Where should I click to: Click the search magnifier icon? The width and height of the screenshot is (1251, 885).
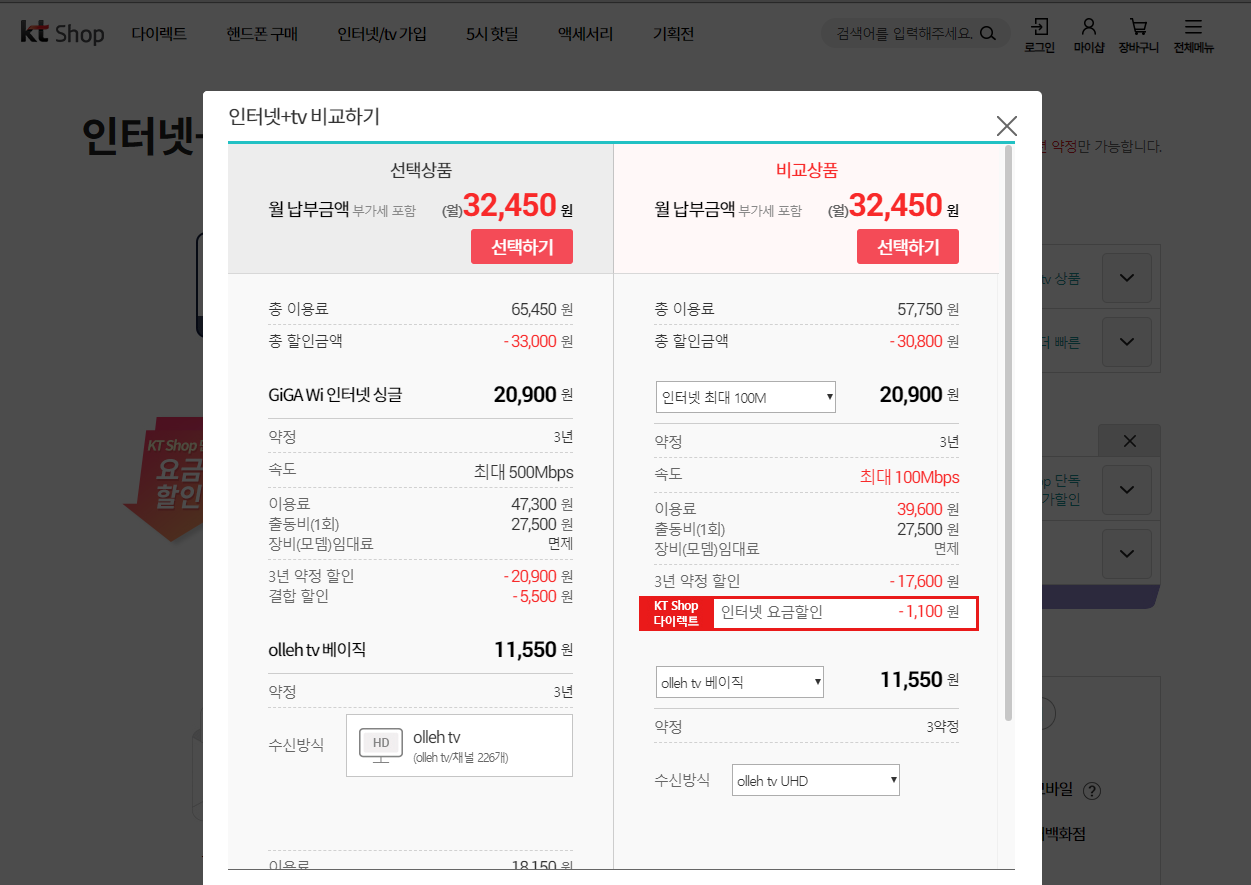pyautogui.click(x=988, y=34)
